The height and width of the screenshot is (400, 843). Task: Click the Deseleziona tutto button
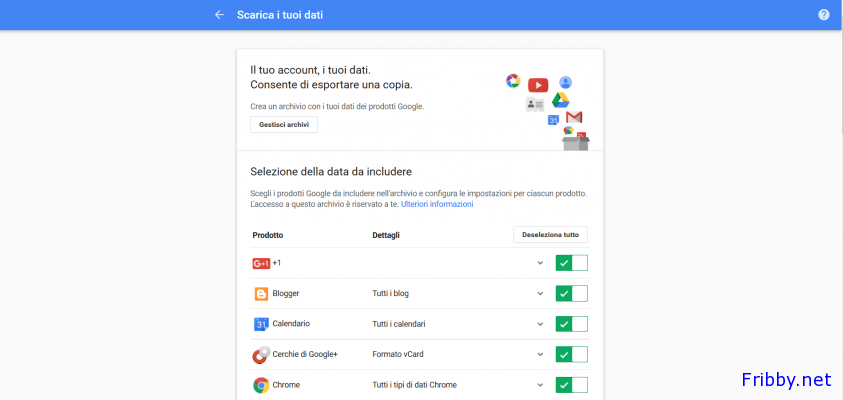tap(551, 235)
